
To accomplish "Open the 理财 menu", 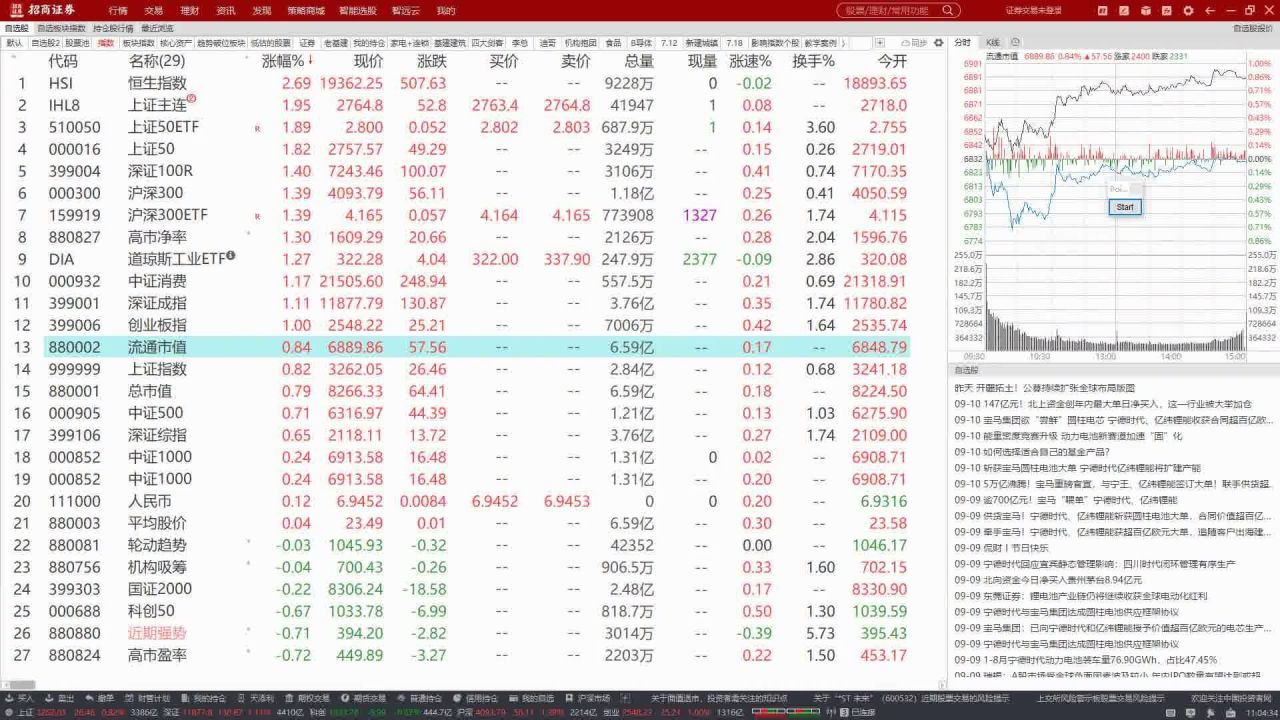I will click(x=190, y=10).
